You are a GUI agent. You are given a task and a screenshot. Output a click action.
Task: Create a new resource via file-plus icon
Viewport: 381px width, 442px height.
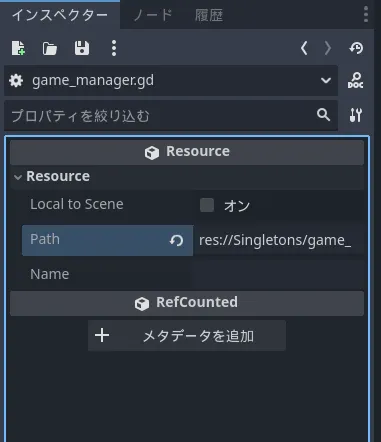pos(18,48)
